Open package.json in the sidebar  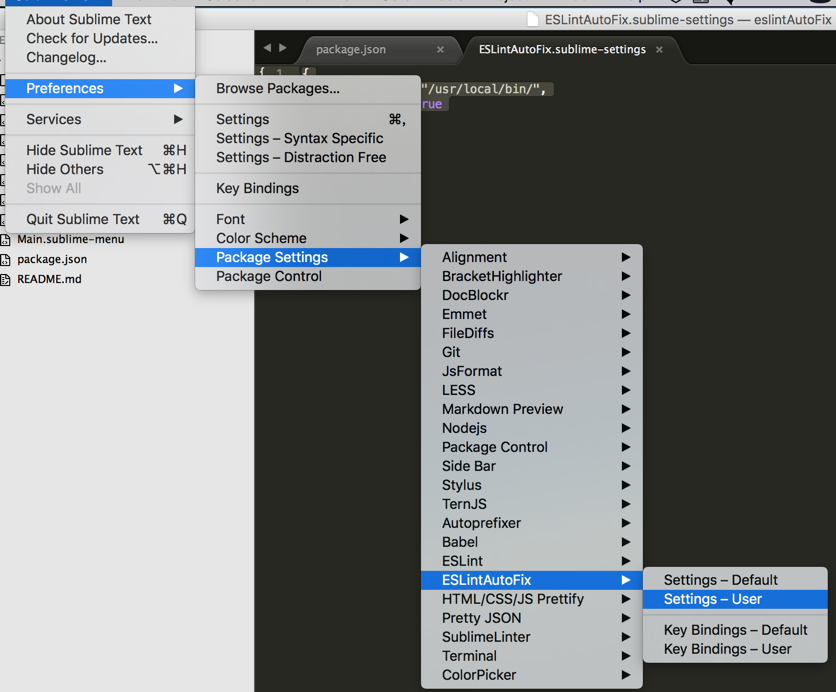point(52,260)
